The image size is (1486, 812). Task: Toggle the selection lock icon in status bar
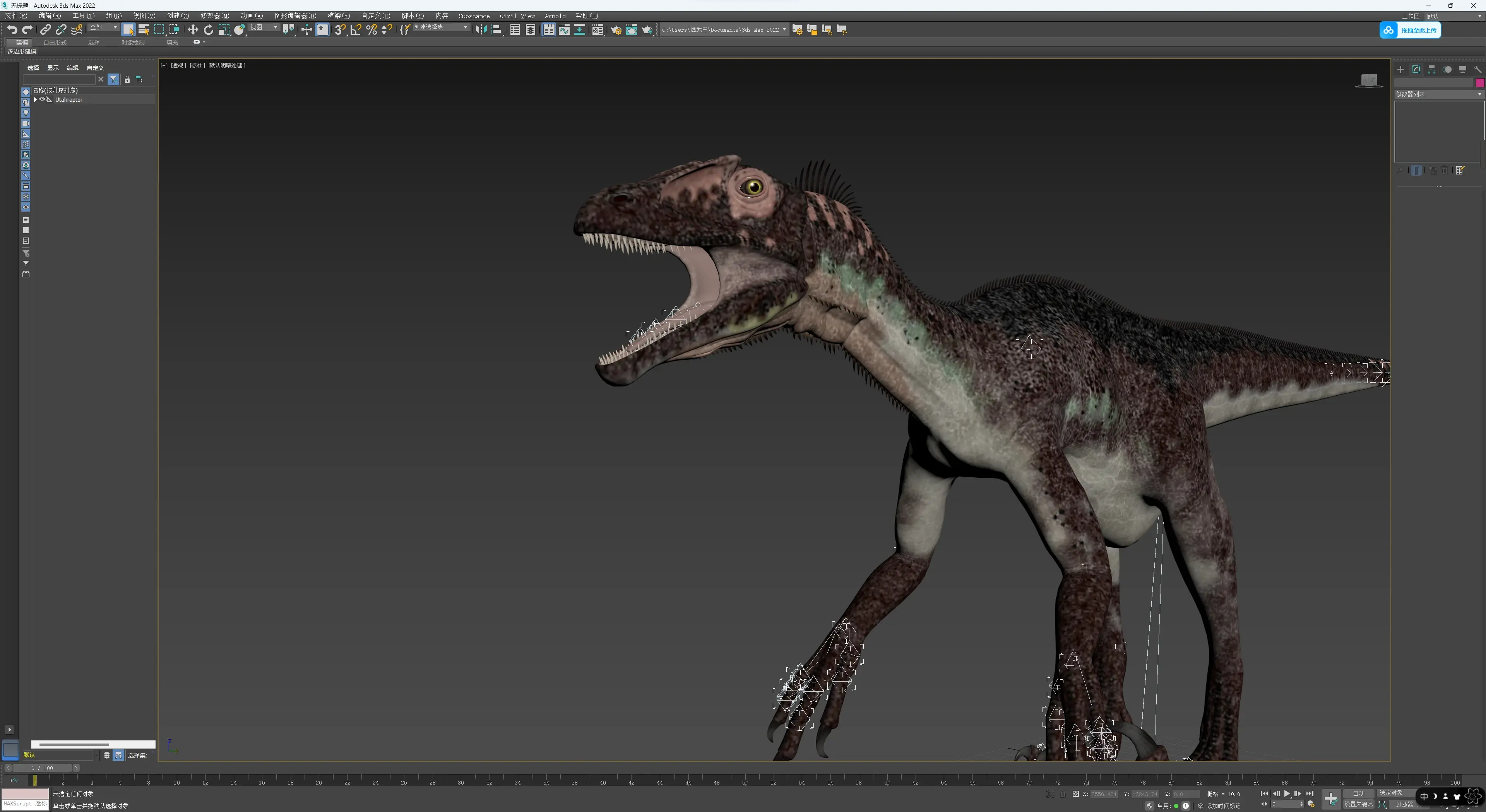[1063, 794]
